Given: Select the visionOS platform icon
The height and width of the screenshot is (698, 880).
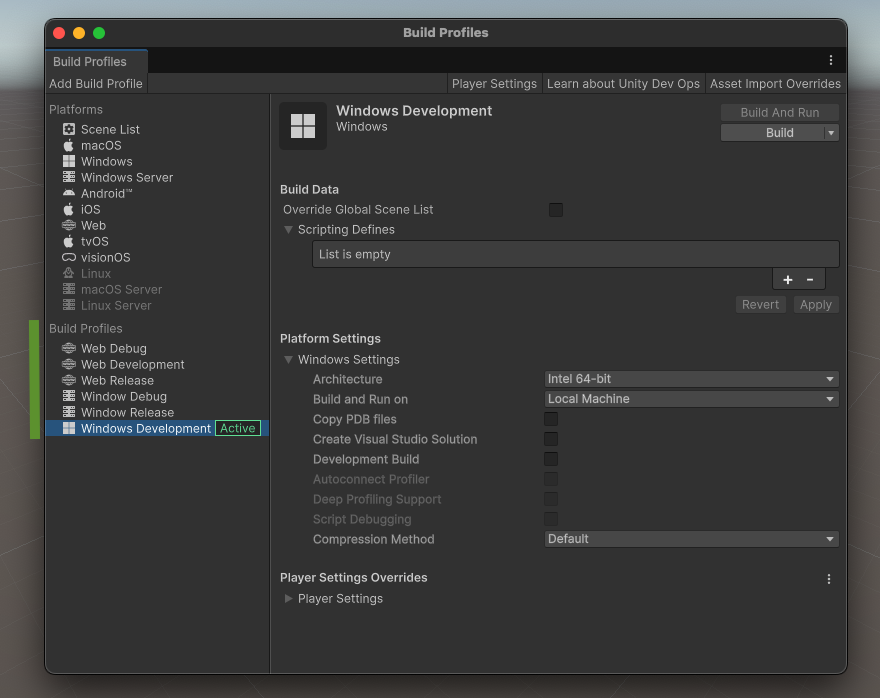Looking at the screenshot, I should pos(68,257).
